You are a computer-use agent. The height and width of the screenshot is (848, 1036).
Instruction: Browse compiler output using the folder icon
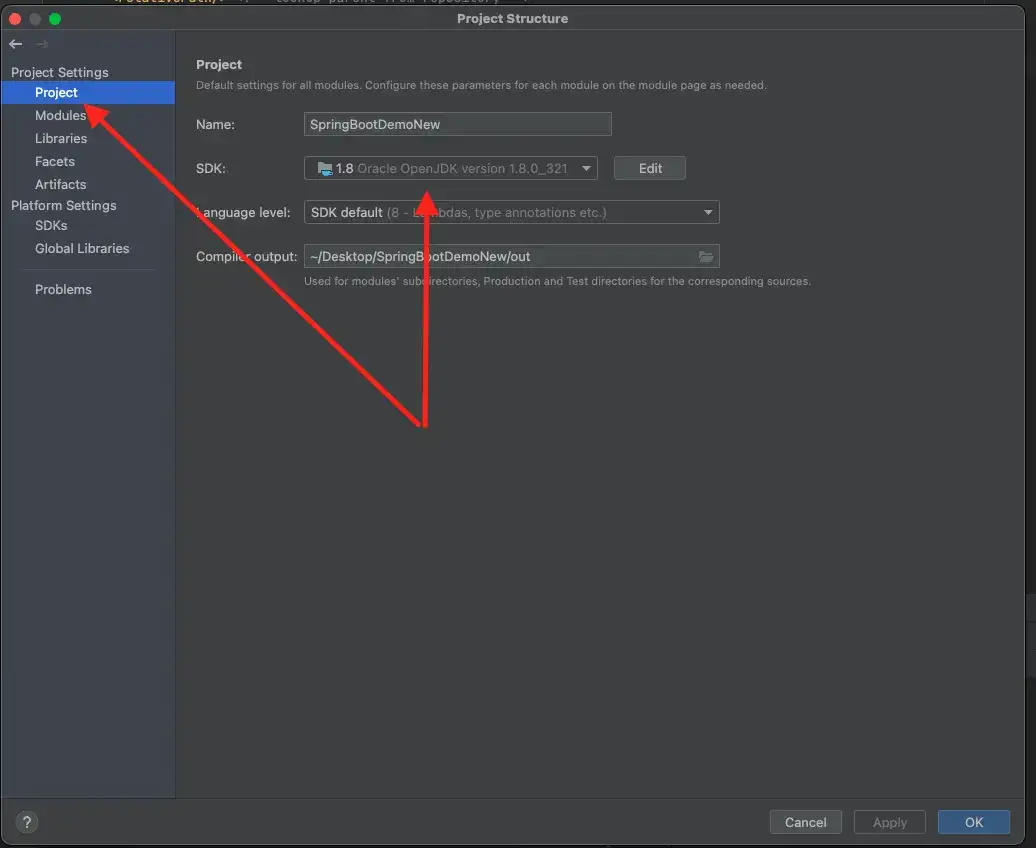pyautogui.click(x=706, y=257)
